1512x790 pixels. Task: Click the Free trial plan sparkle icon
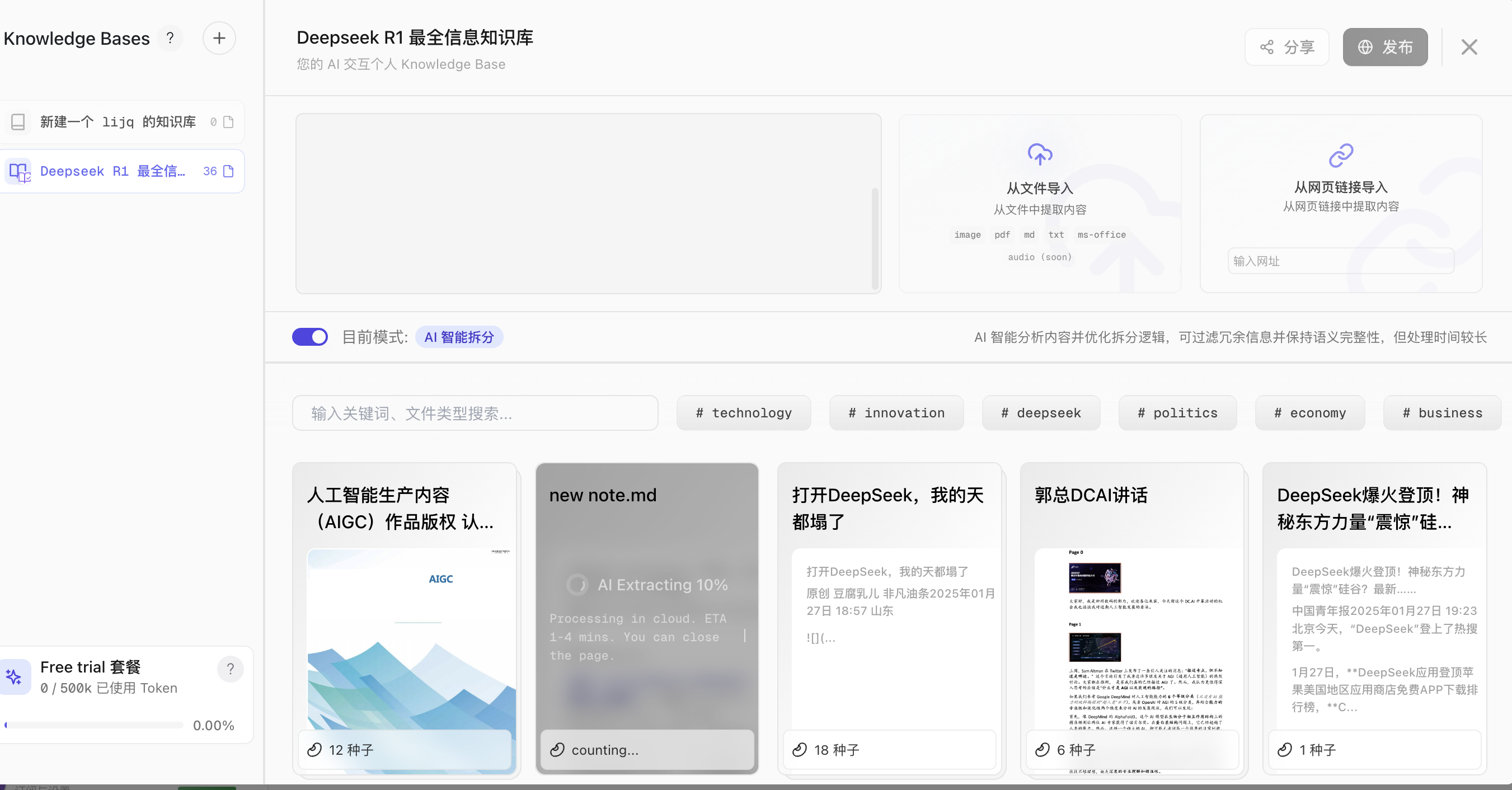tap(13, 677)
